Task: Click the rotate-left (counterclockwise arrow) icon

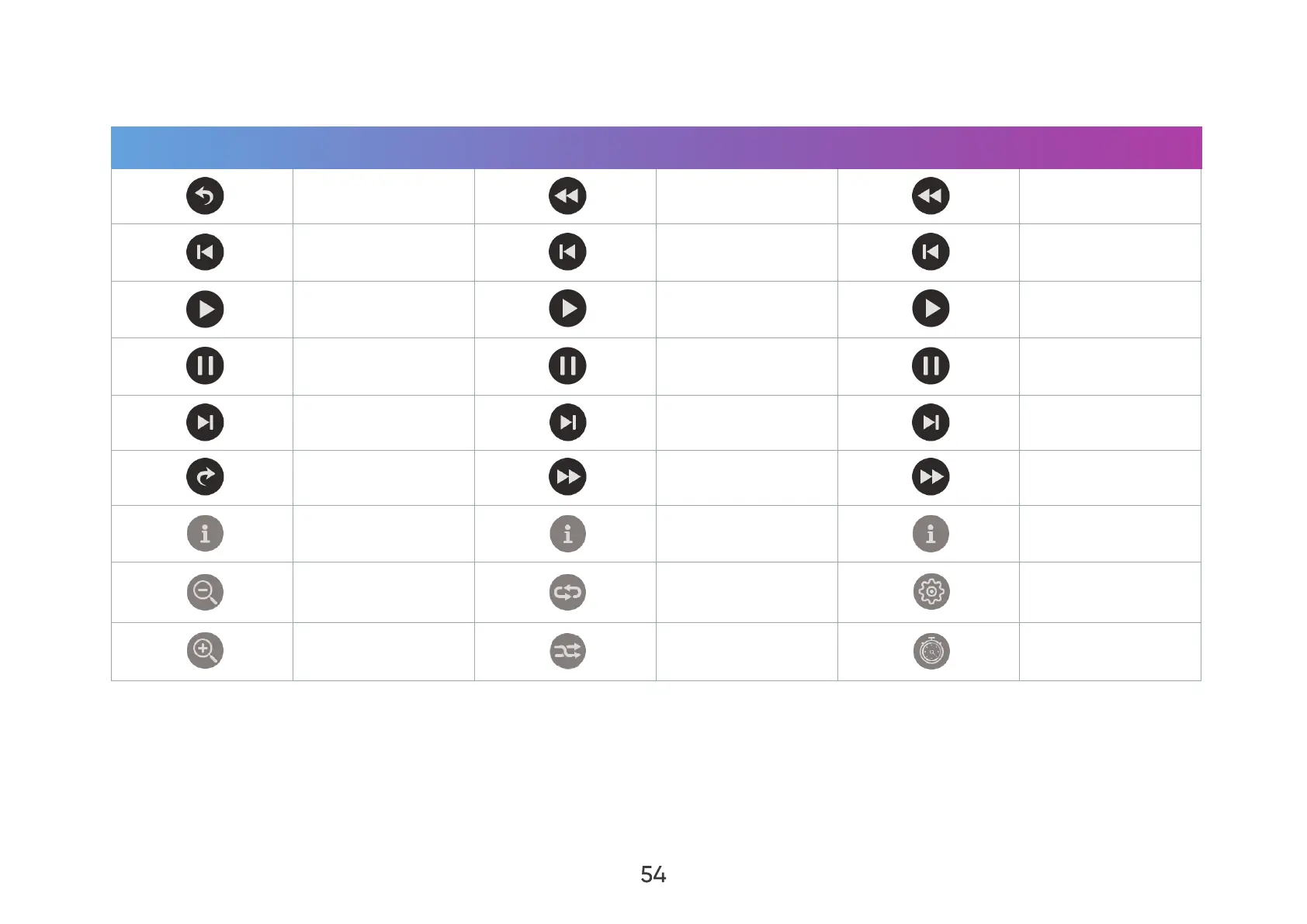Action: click(x=205, y=196)
